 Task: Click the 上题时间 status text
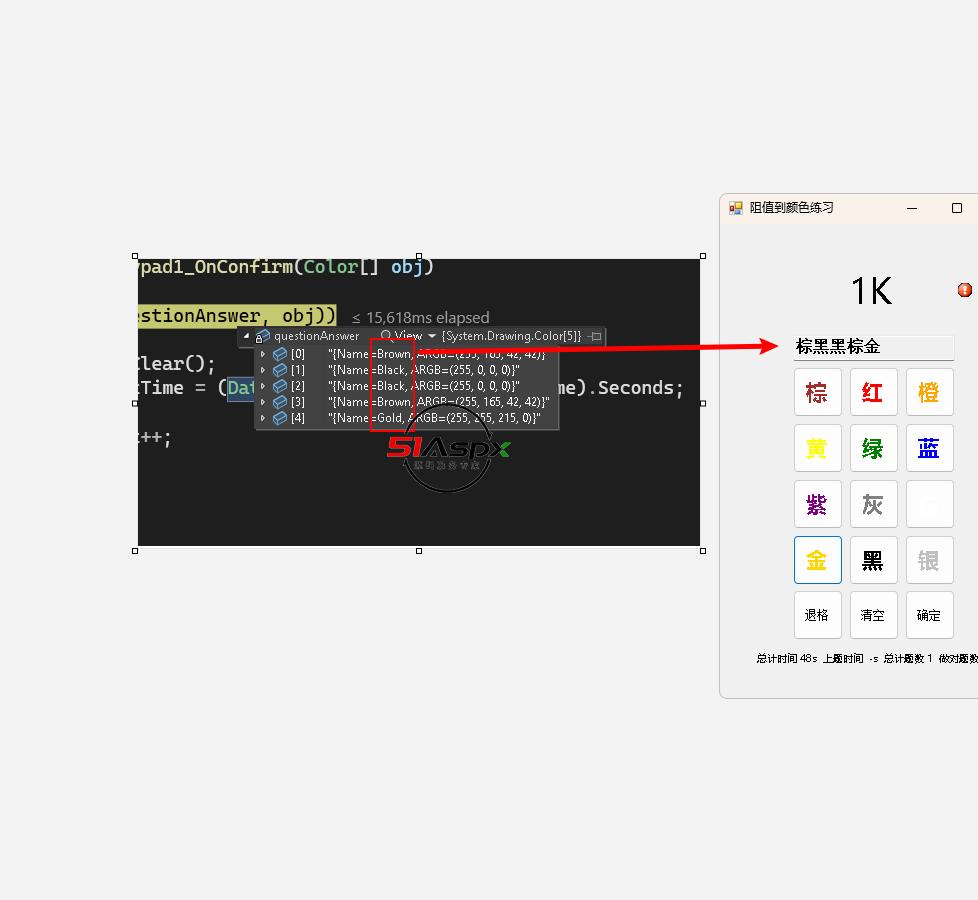[x=850, y=659]
